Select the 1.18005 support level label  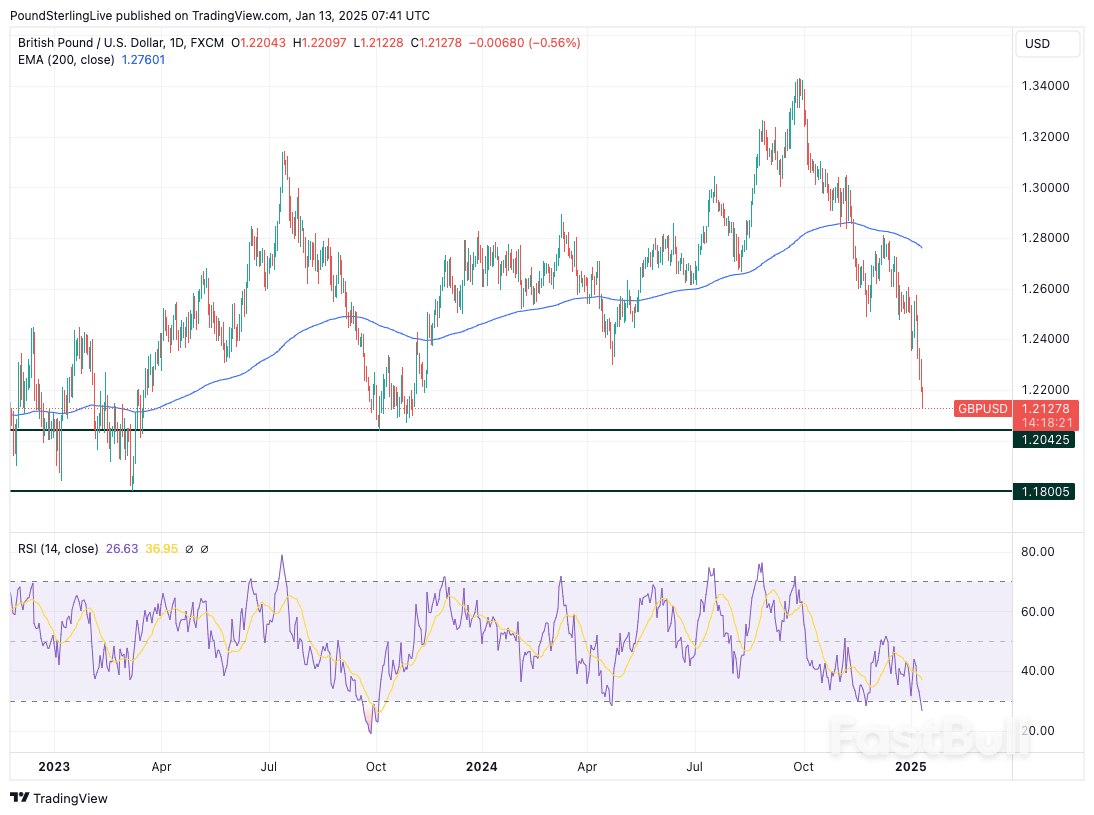[x=1045, y=491]
